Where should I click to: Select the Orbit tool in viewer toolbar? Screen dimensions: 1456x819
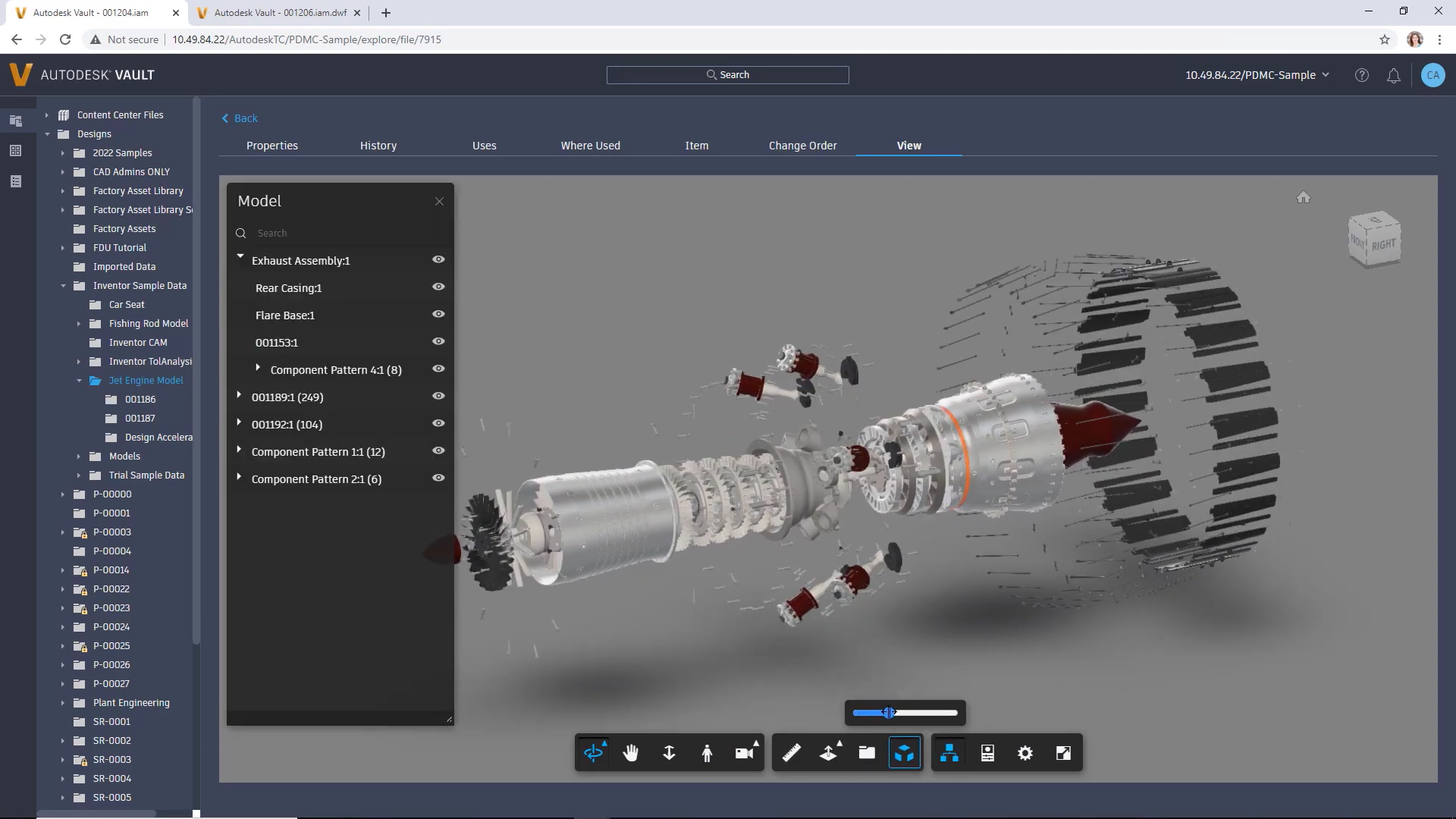click(594, 753)
